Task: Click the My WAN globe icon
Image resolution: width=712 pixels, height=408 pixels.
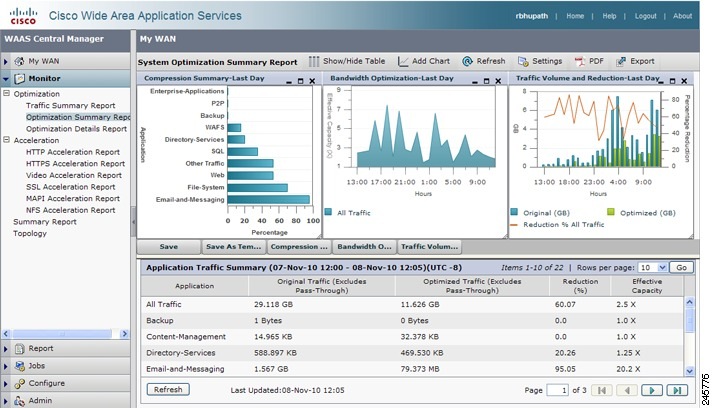Action: (x=19, y=61)
